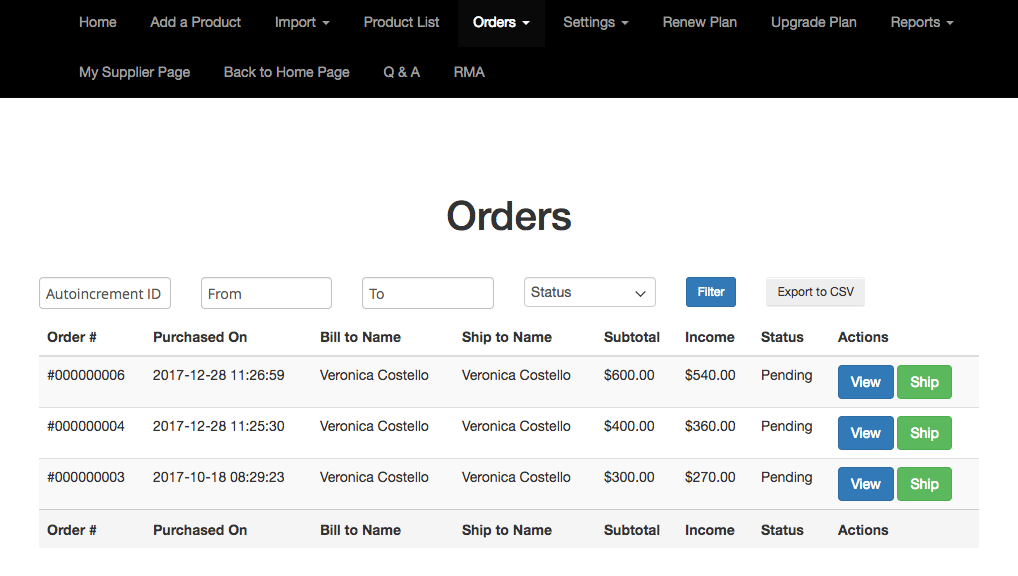Click the From date input field
The width and height of the screenshot is (1018, 576).
(266, 293)
